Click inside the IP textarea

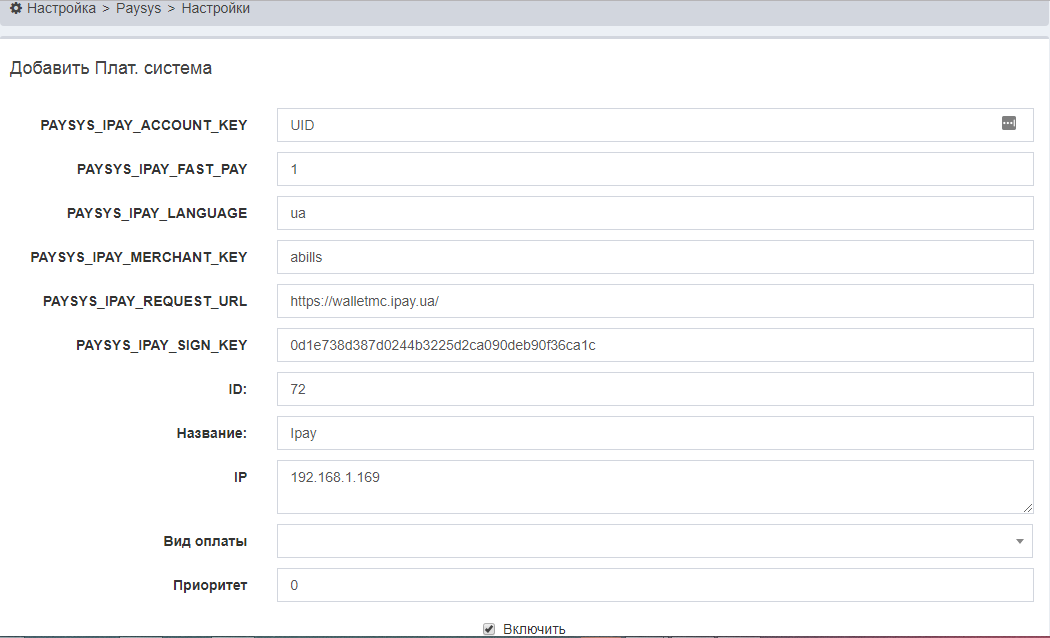click(x=655, y=487)
